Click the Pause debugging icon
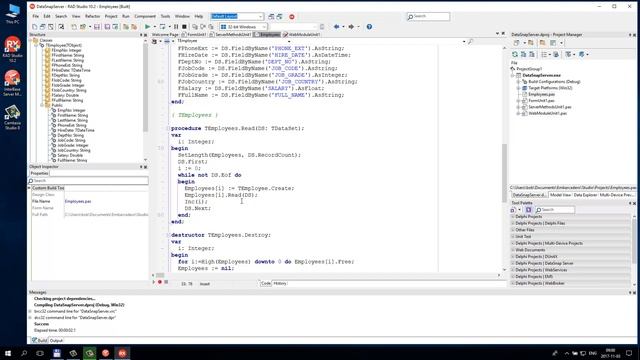640x360 pixels. [176, 27]
